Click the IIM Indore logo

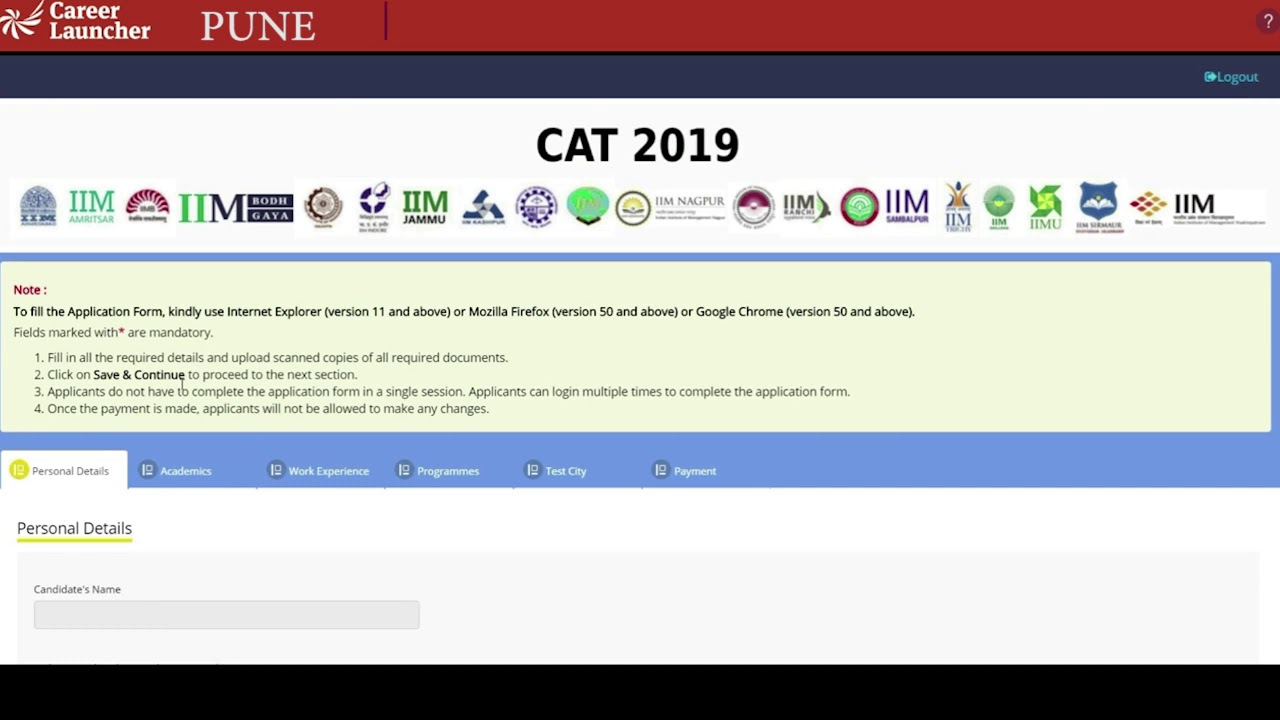(374, 207)
